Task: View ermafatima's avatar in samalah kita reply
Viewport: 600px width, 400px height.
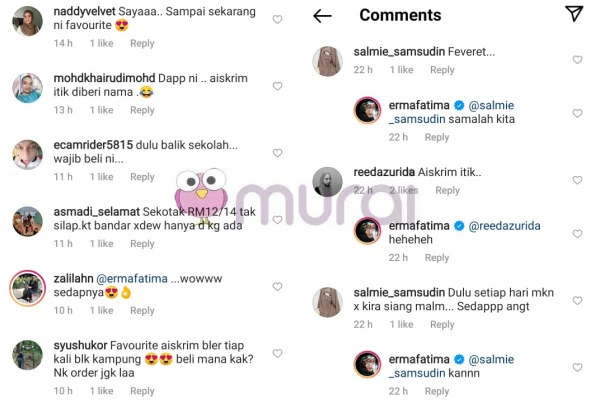Action: click(x=367, y=110)
